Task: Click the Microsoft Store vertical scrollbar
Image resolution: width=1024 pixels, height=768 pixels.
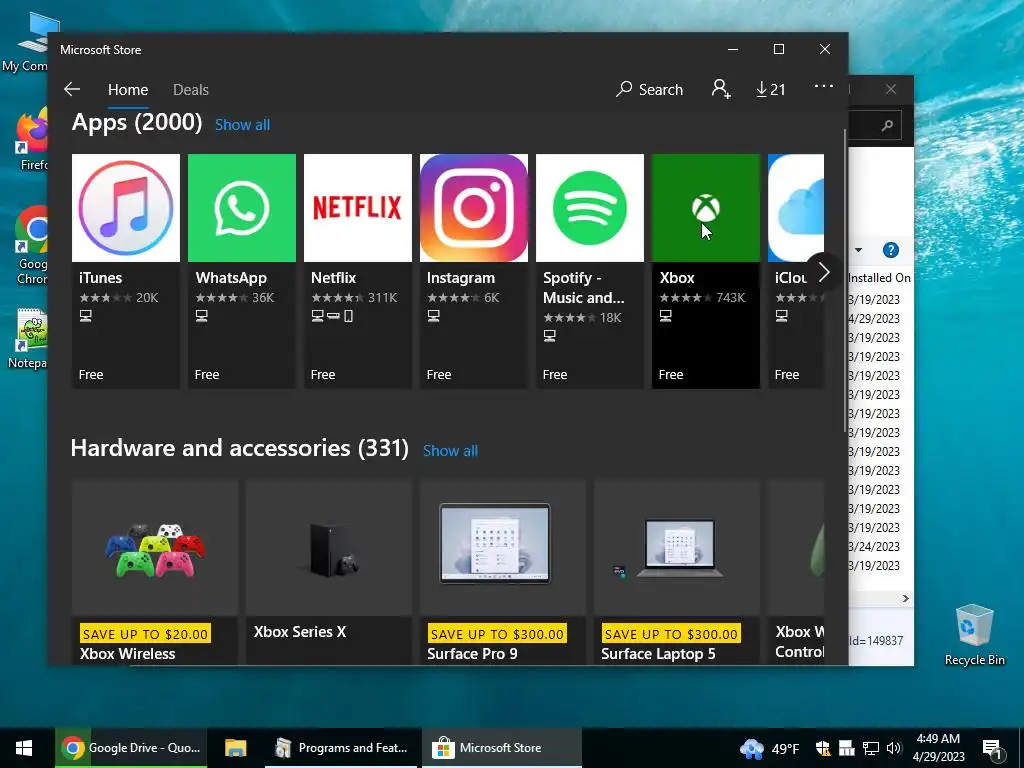Action: (x=845, y=281)
